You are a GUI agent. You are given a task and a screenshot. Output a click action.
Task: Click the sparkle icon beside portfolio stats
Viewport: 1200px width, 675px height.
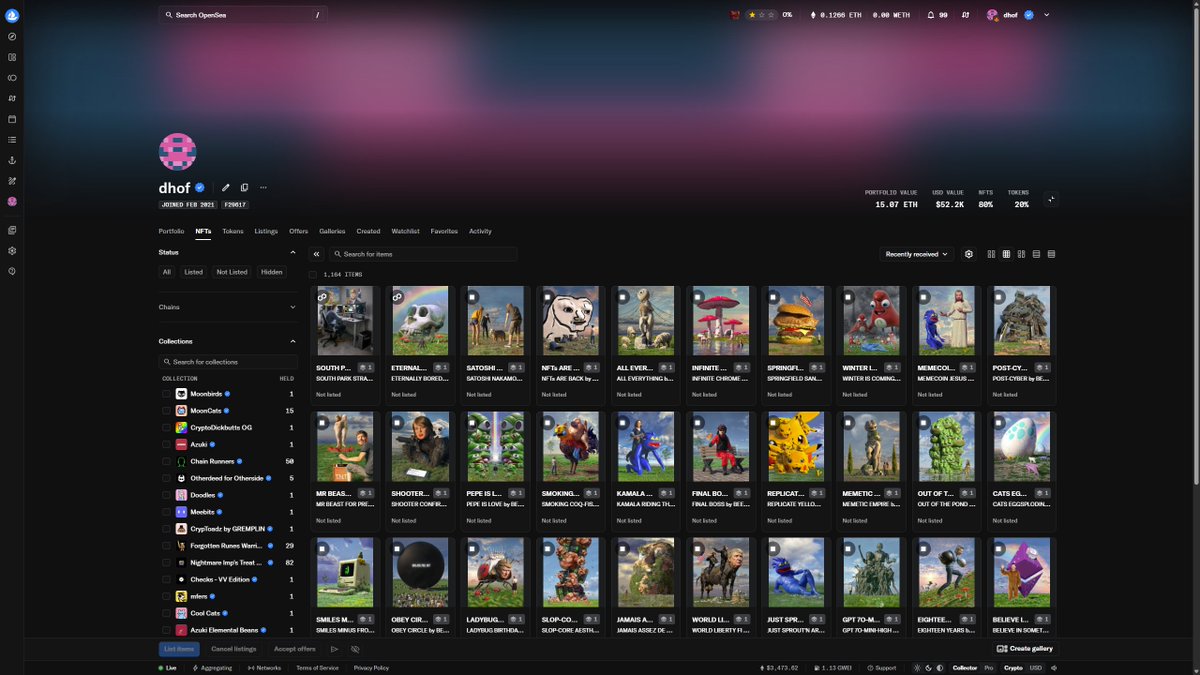pyautogui.click(x=1051, y=199)
